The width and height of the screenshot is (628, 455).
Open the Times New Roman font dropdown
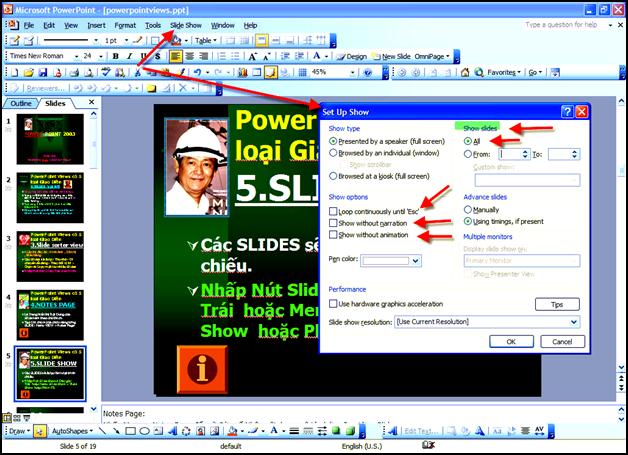(x=76, y=56)
